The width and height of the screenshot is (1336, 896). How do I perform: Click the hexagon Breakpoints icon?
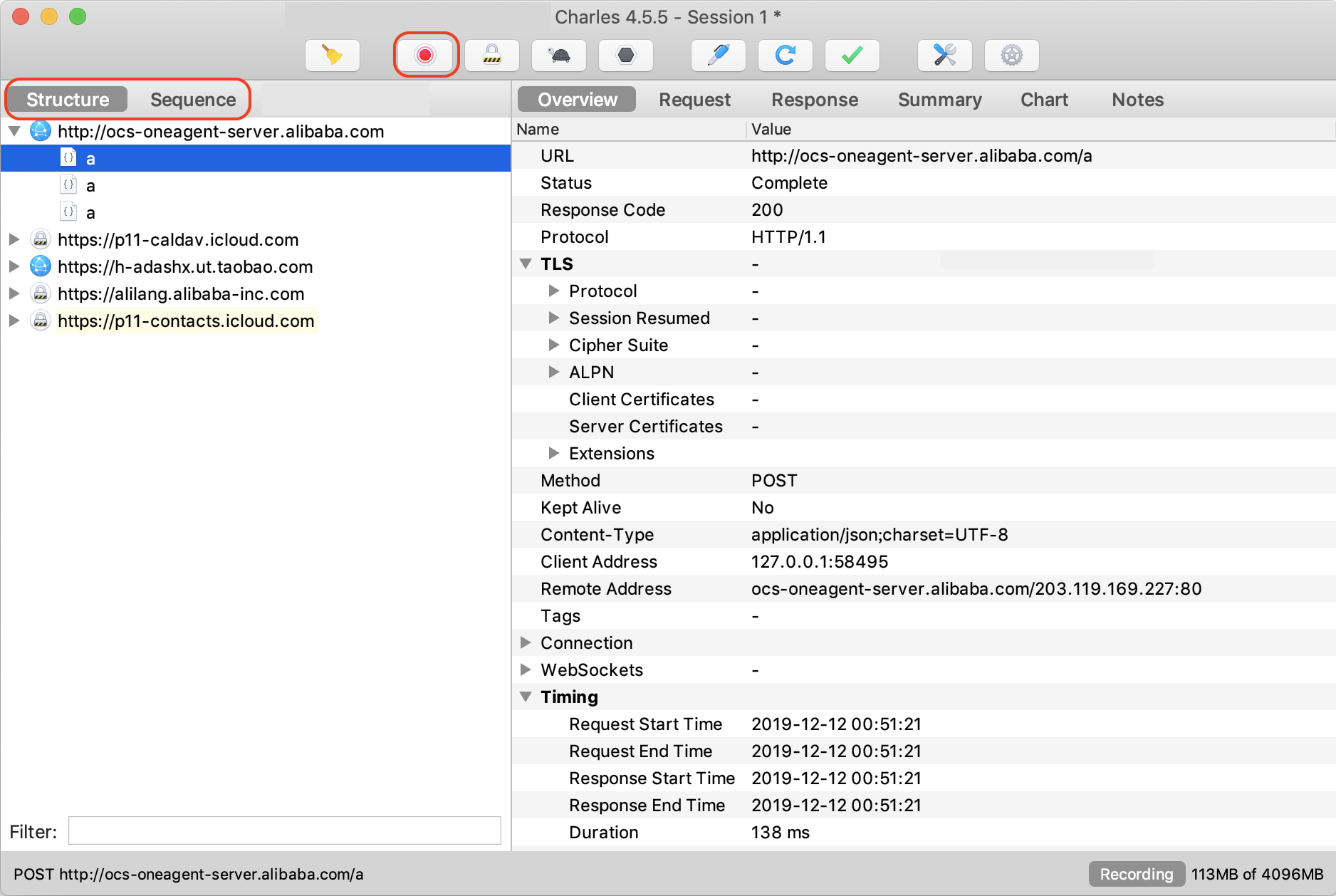626,55
